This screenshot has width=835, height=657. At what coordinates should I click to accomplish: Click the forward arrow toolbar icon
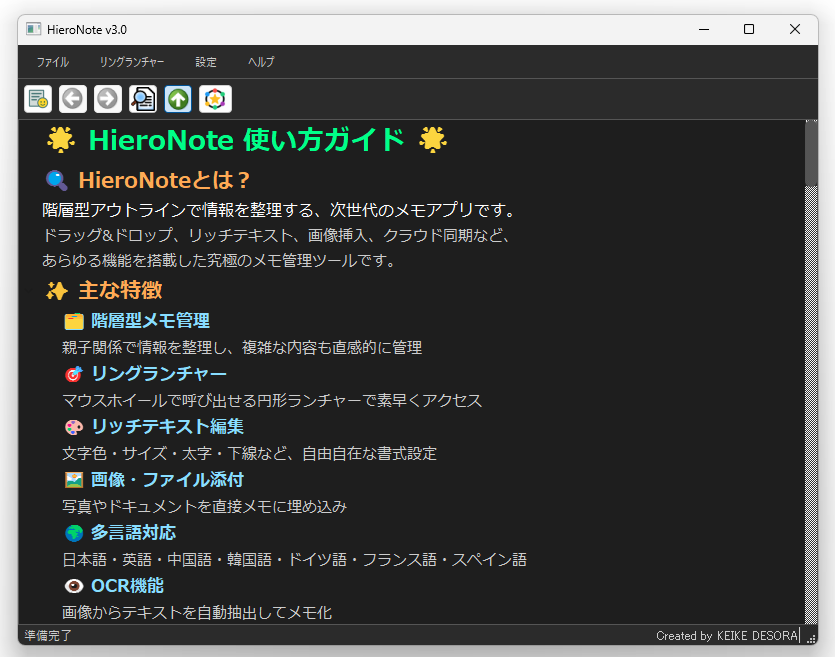(x=107, y=99)
